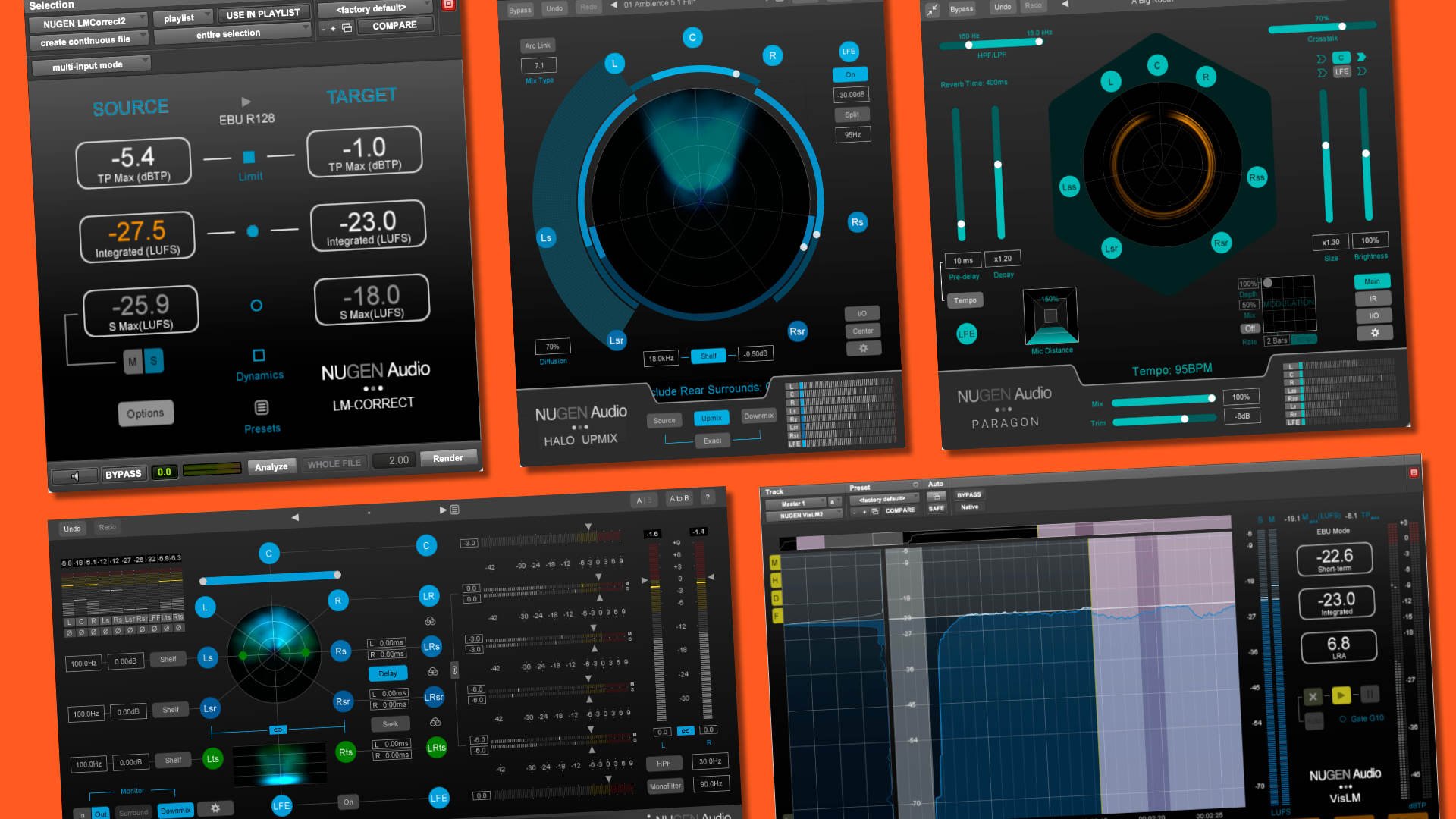Click the LFE channel icon in Halo Upmix
Screen dimensions: 1456x819
[849, 52]
